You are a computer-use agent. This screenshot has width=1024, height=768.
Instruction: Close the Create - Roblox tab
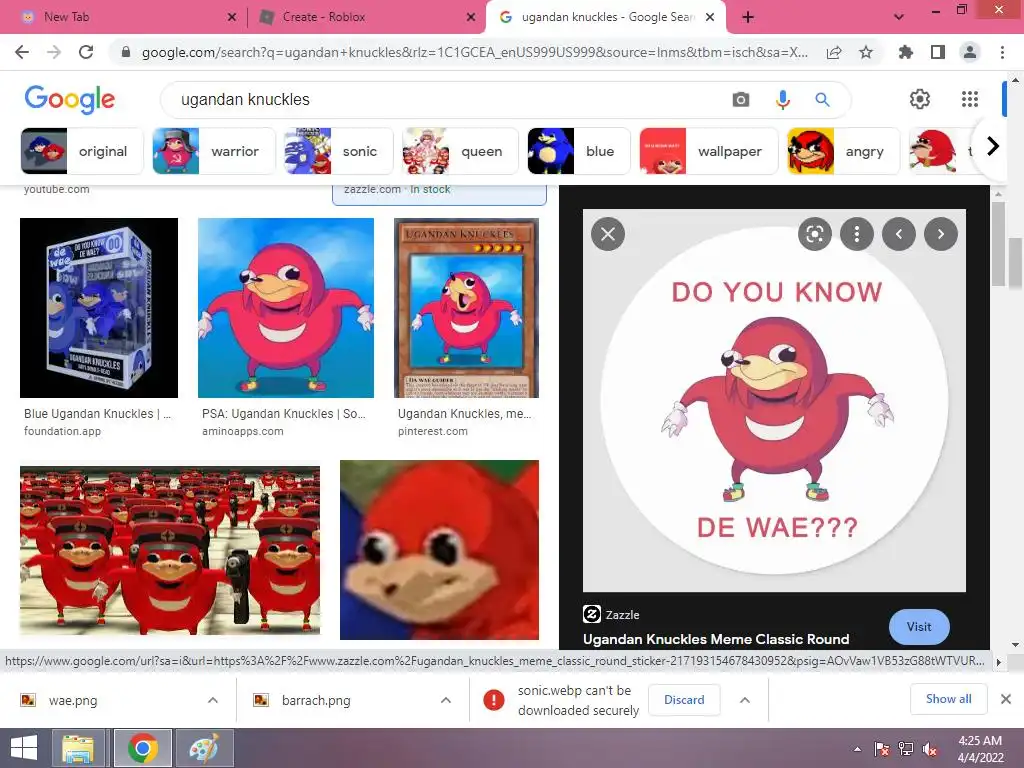[x=471, y=17]
